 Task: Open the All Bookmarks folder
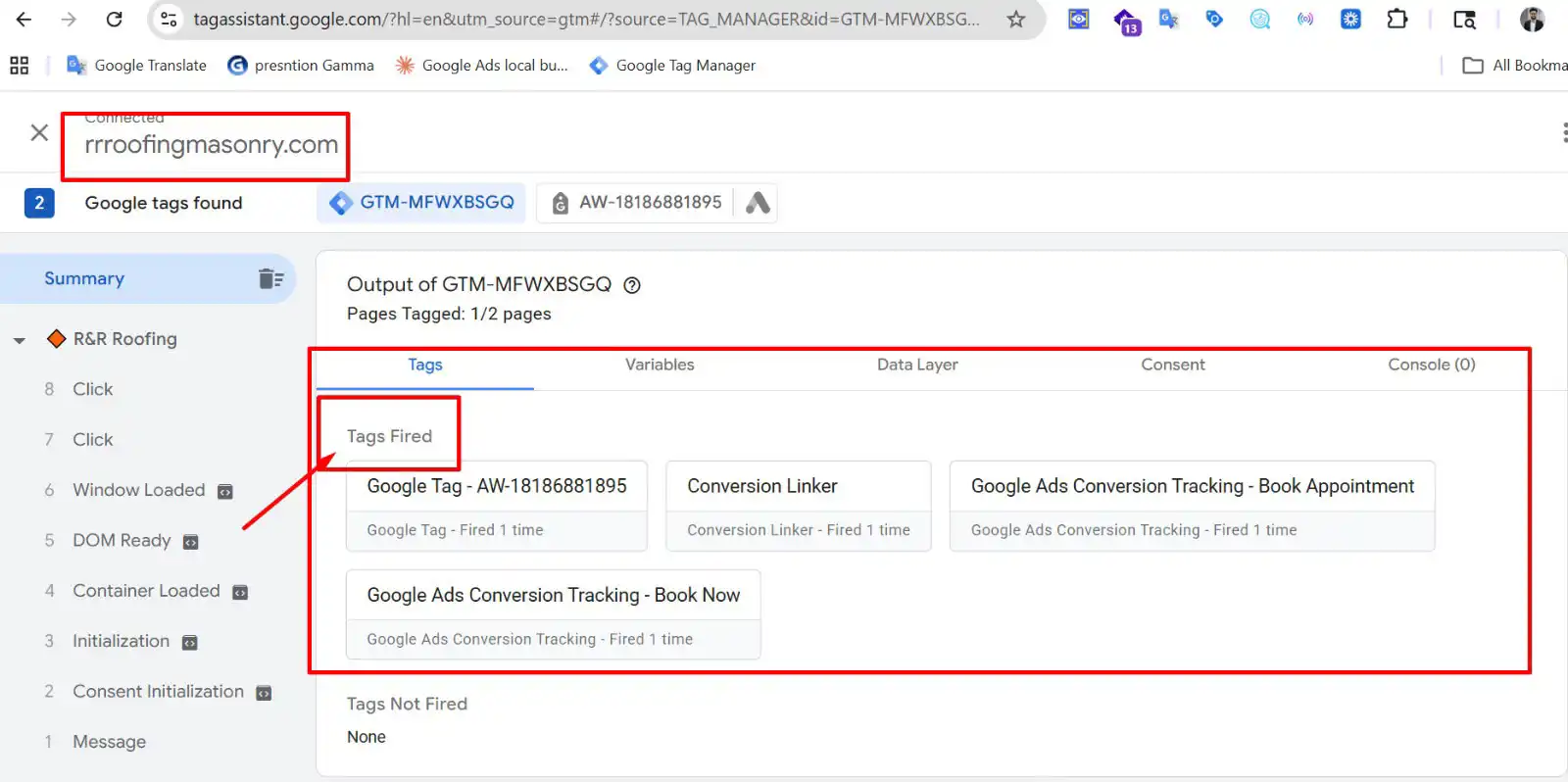[1514, 66]
